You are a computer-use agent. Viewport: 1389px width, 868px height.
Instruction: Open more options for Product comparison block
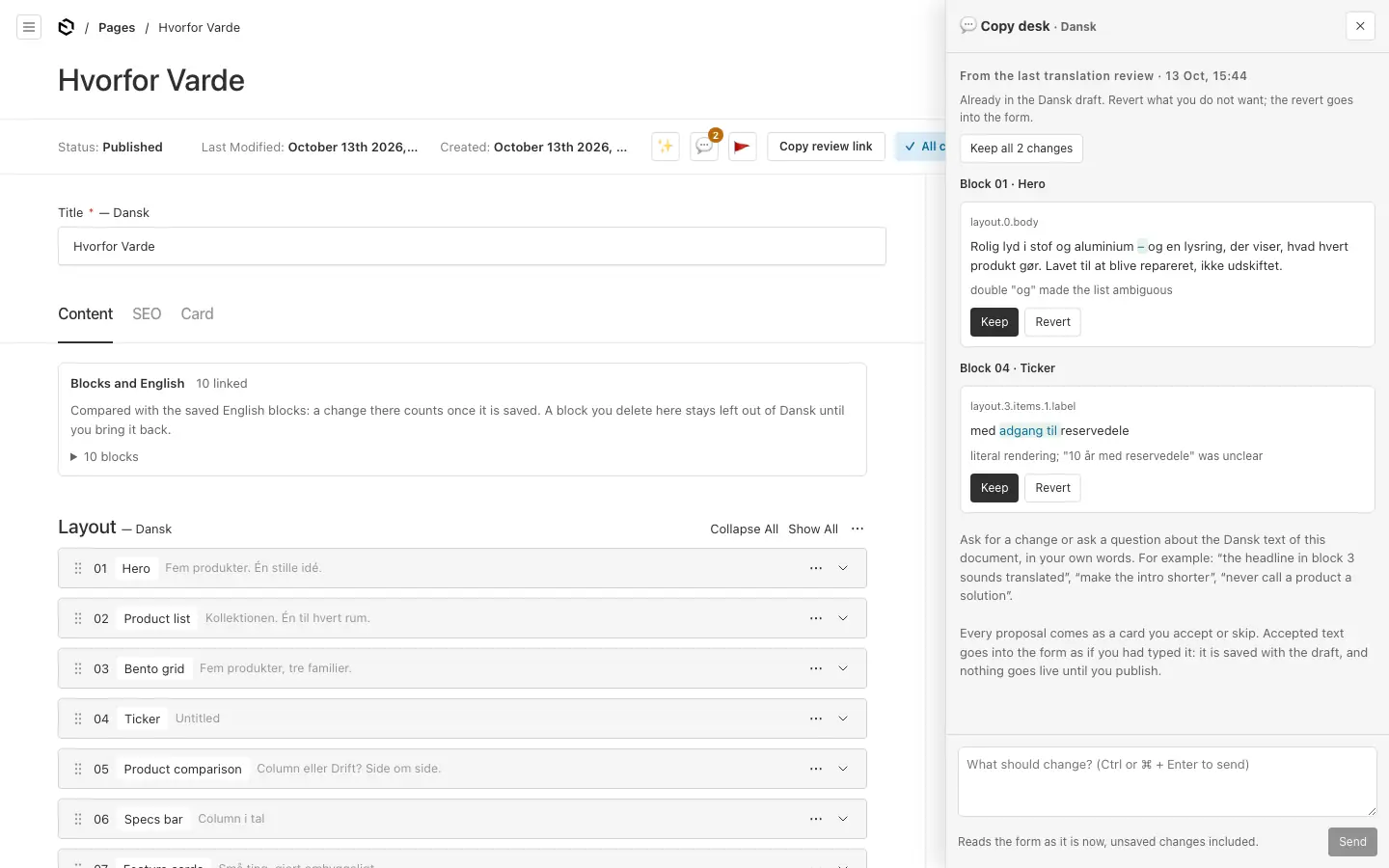coord(816,769)
